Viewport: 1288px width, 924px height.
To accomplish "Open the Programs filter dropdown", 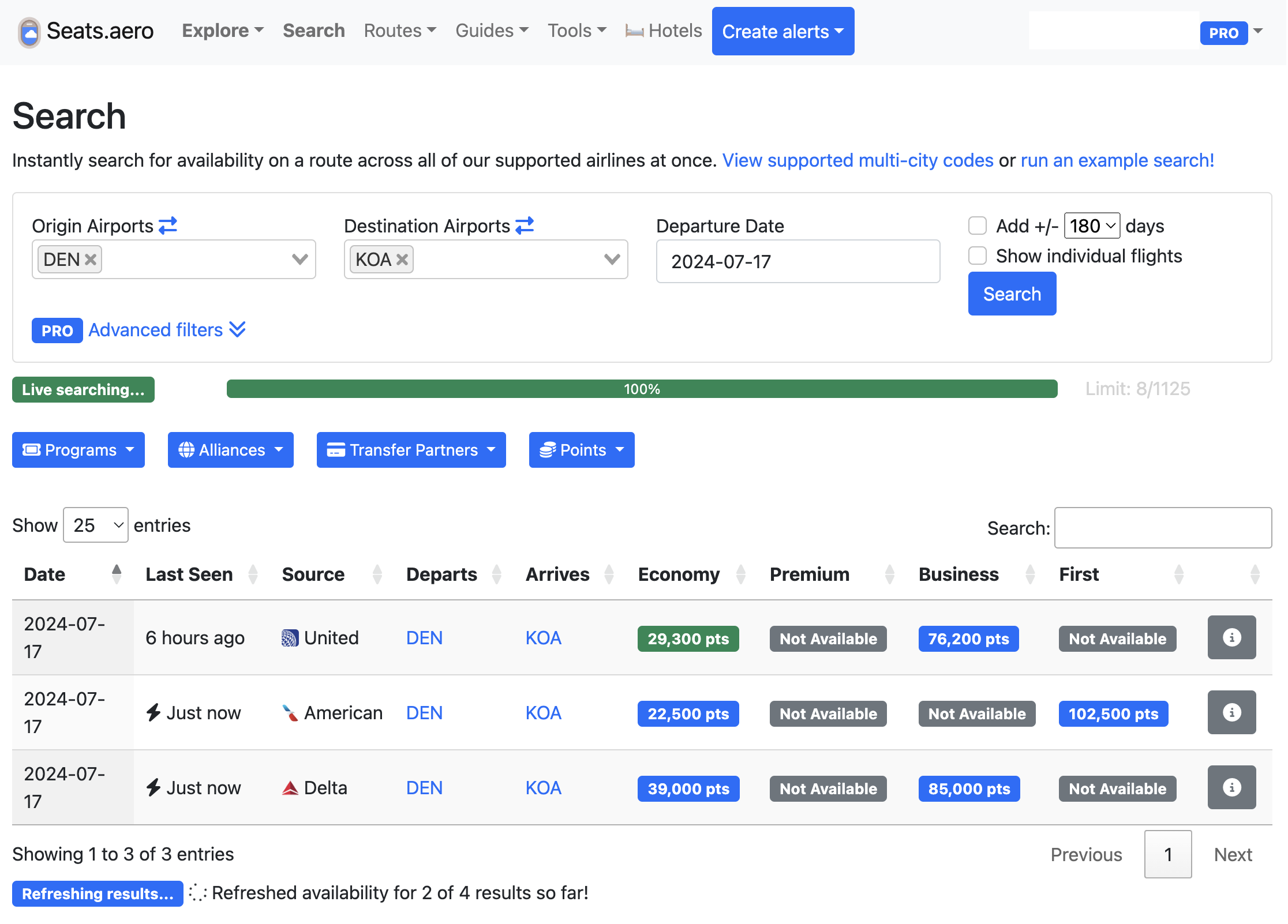I will click(x=78, y=450).
